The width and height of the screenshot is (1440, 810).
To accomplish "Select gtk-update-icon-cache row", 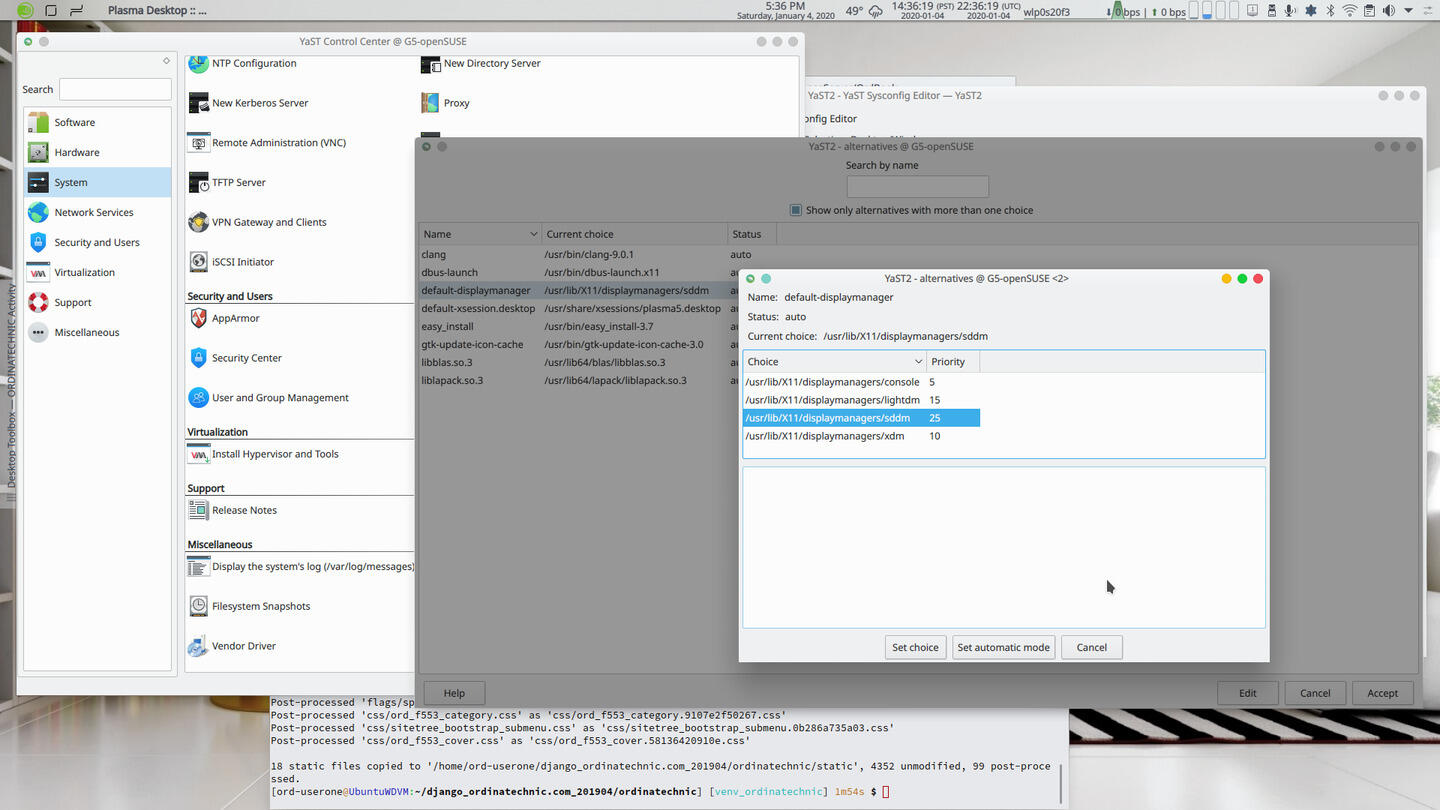I will 580,344.
